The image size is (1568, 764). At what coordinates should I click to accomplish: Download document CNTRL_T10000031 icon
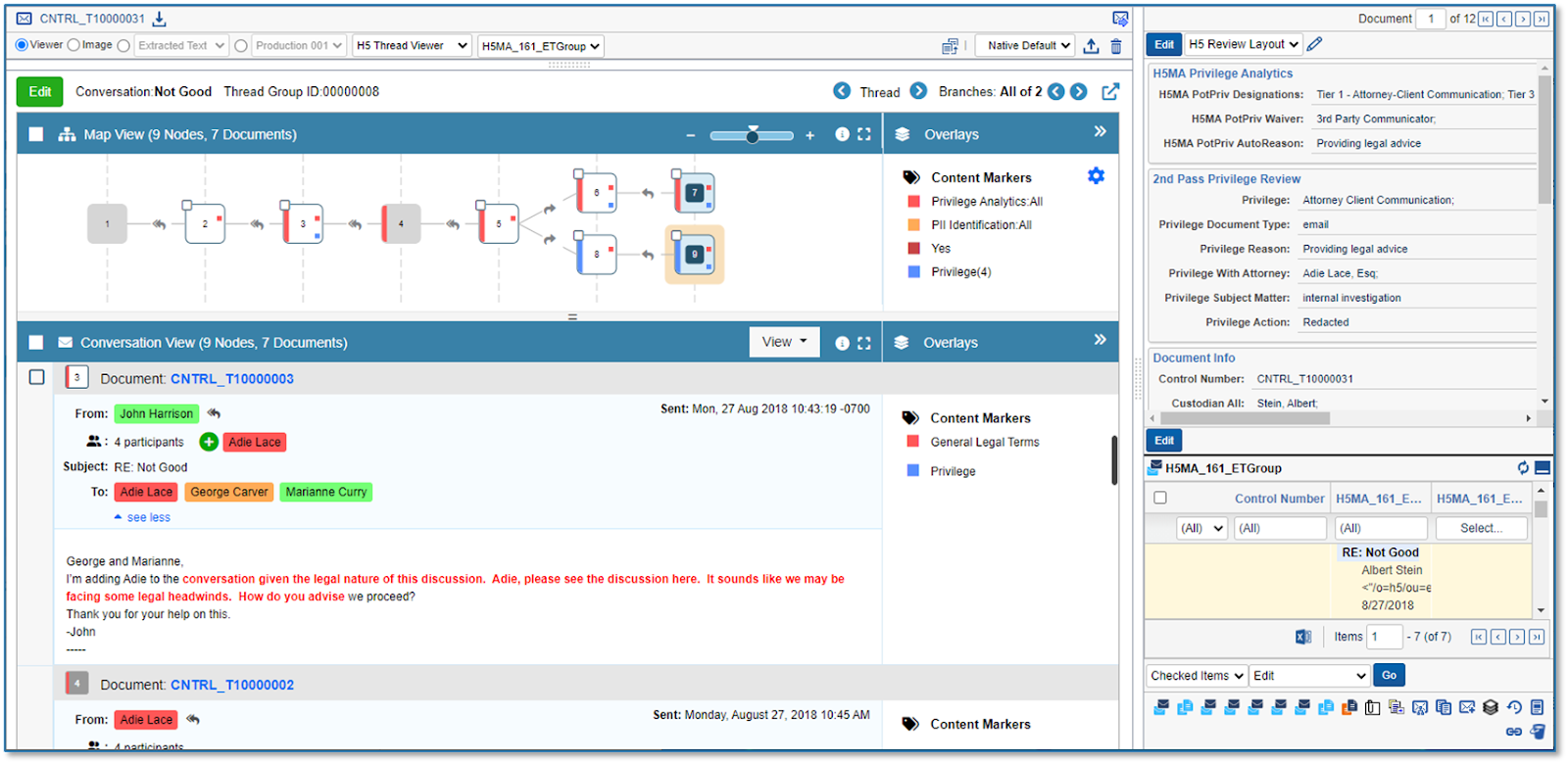(160, 19)
